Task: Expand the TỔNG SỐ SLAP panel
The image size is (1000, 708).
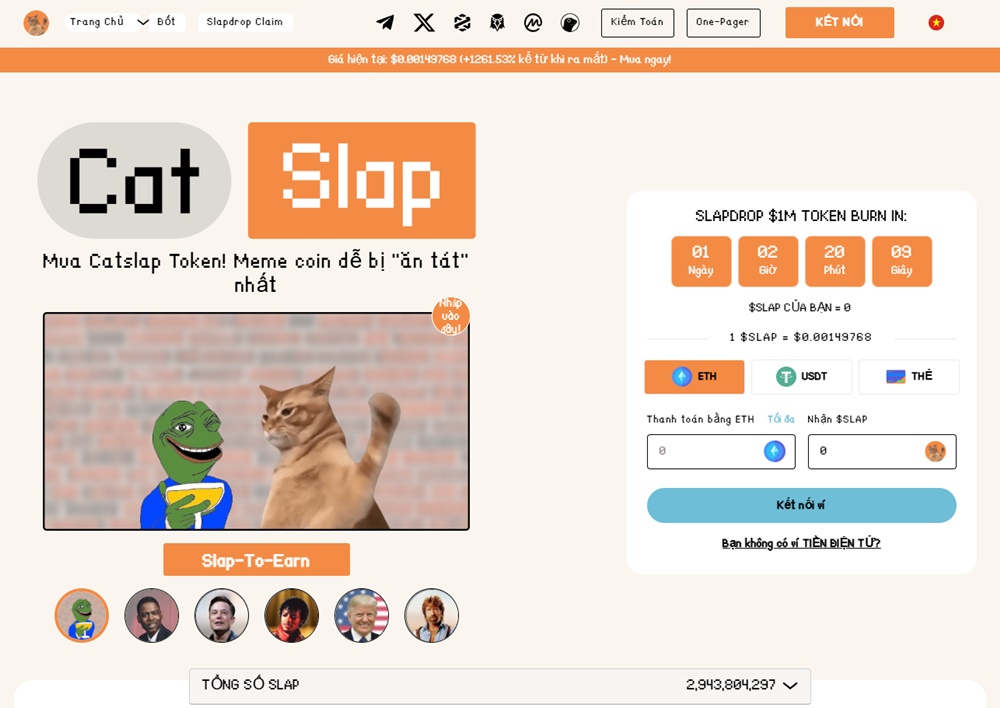Action: pos(500,685)
